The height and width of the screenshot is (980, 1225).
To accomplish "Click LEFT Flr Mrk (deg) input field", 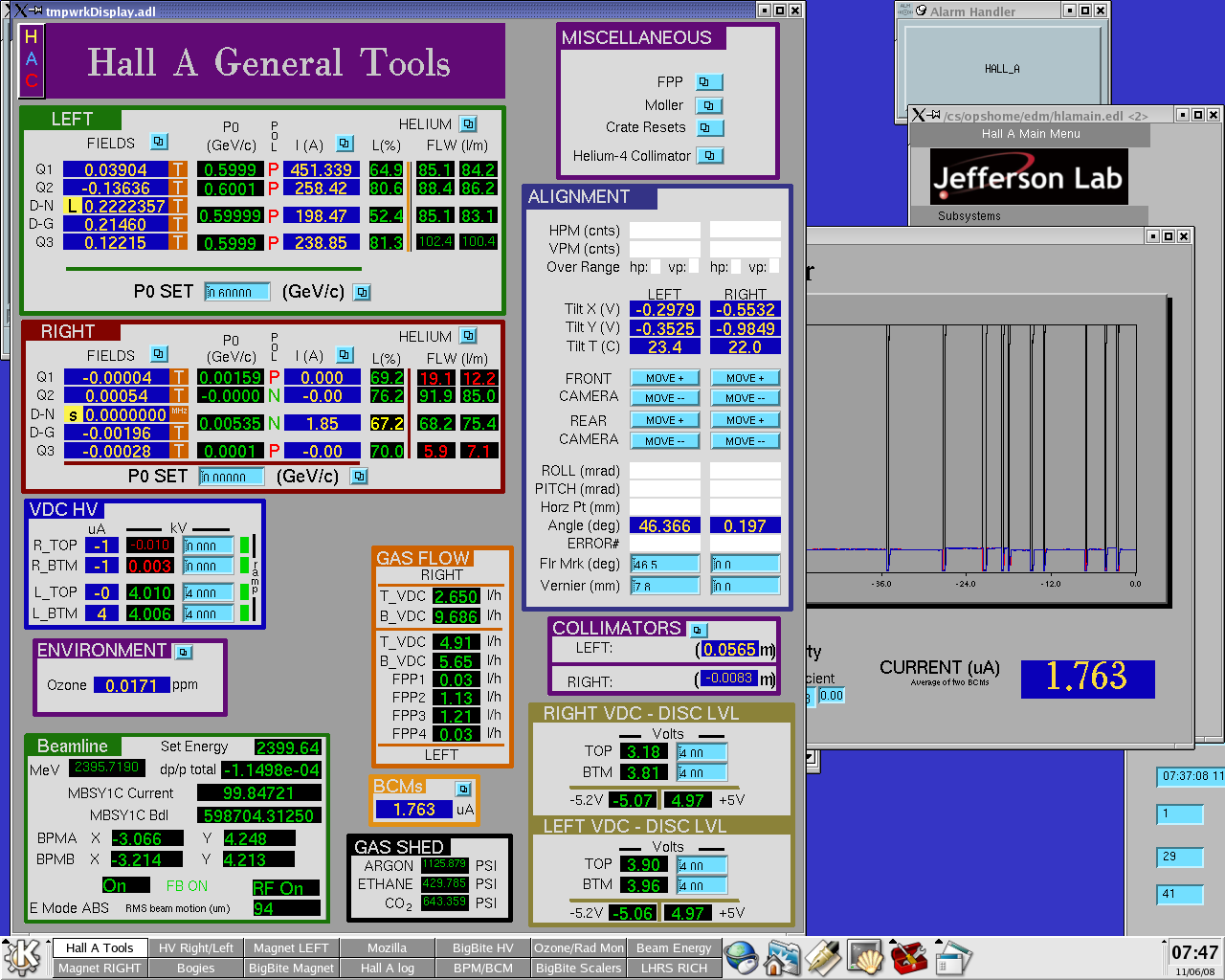I will [665, 564].
